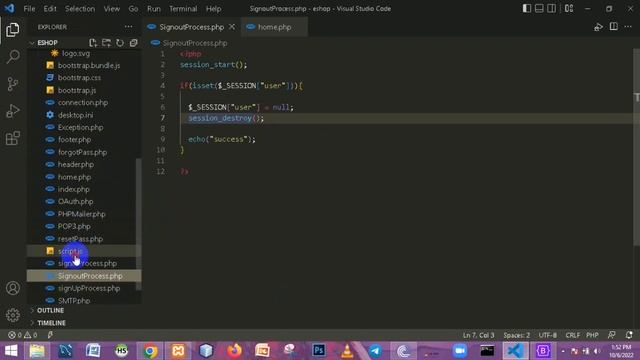Viewport: 640px width, 360px height.
Task: Expand the TIMELINE section
Action: [x=85, y=323]
